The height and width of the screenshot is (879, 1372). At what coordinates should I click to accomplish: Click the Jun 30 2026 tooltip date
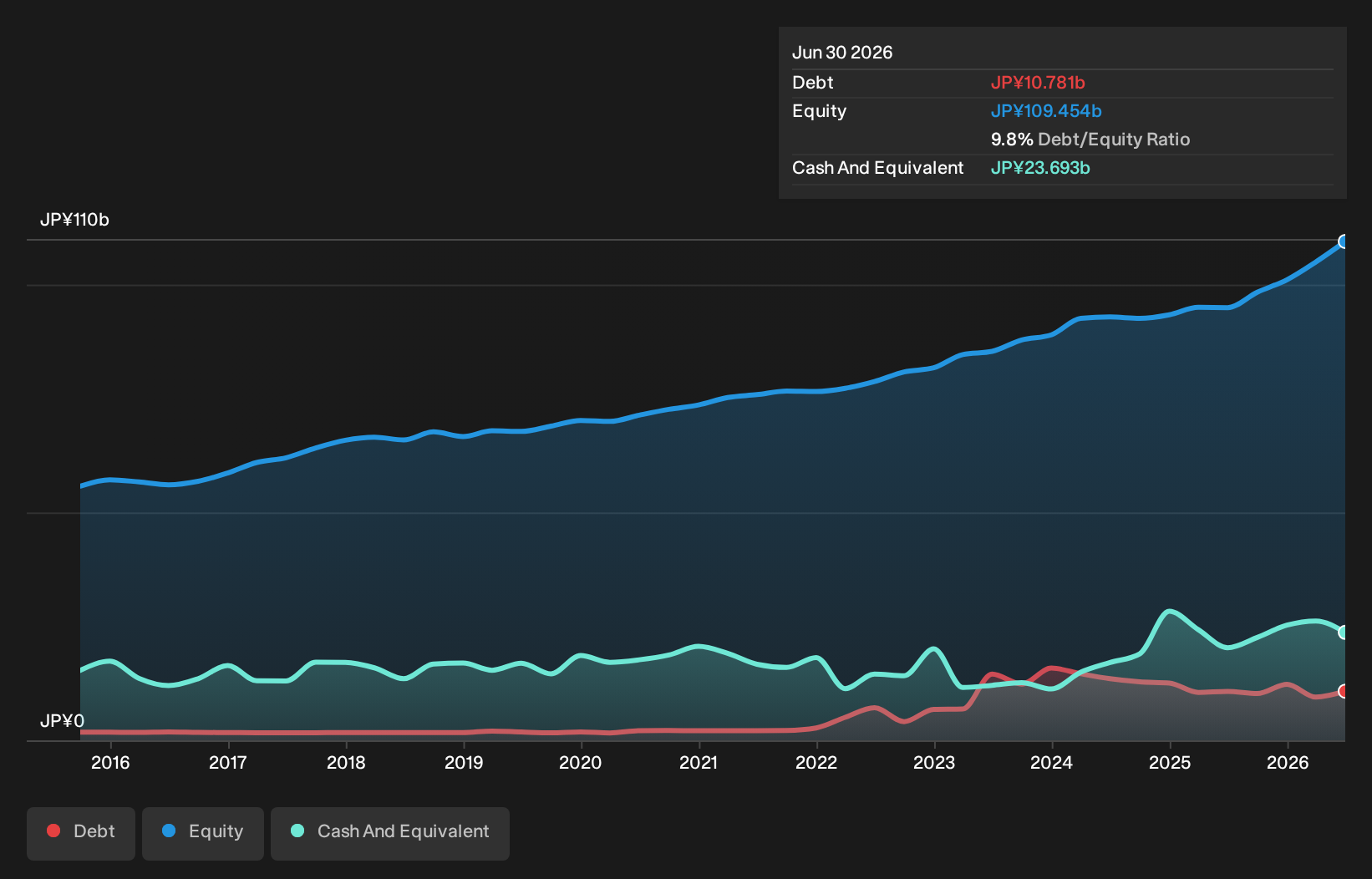[842, 53]
